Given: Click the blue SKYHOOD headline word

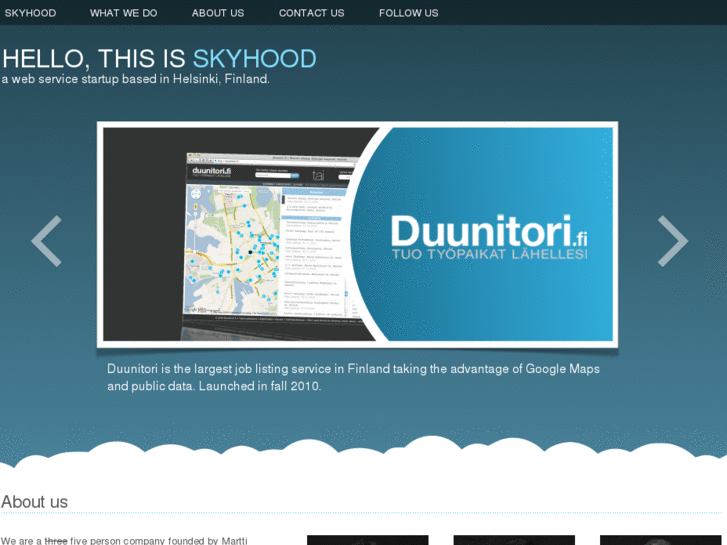Looking at the screenshot, I should point(255,59).
